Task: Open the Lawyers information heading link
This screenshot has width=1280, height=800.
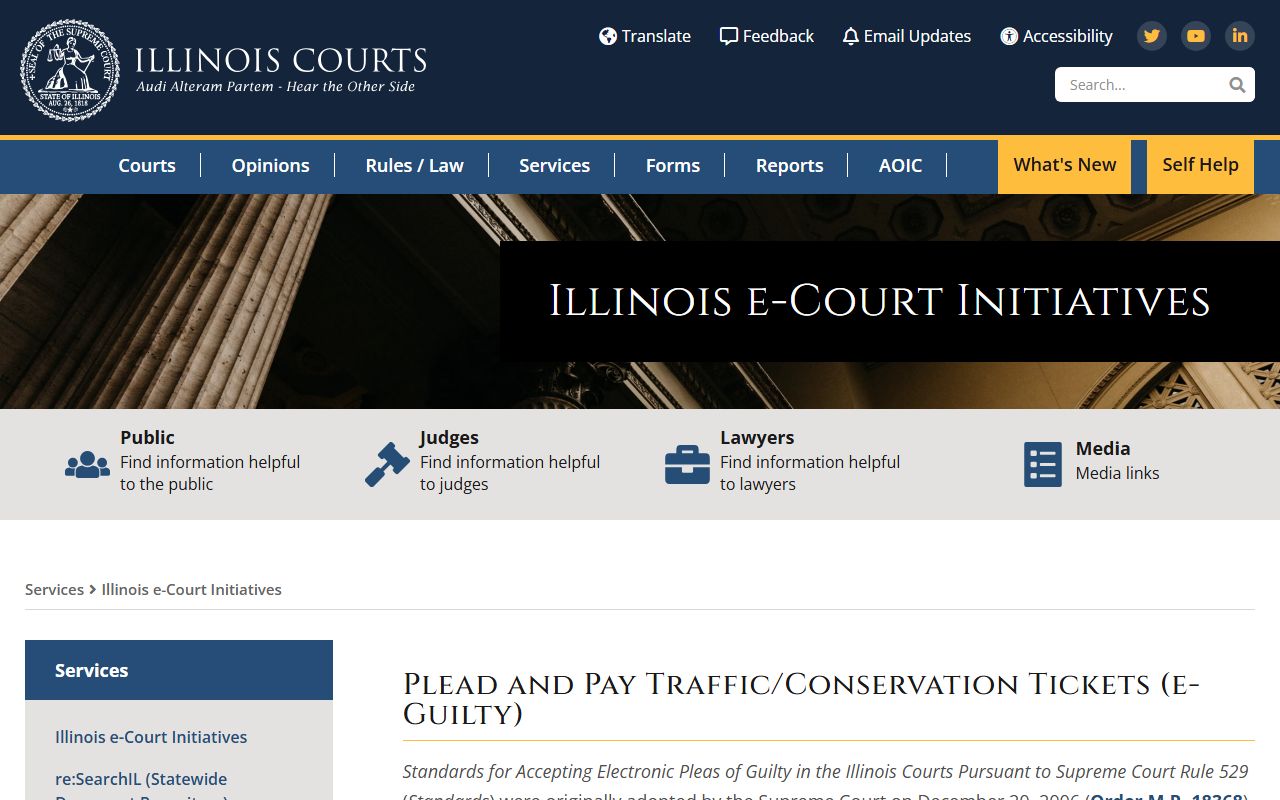Action: click(x=757, y=437)
